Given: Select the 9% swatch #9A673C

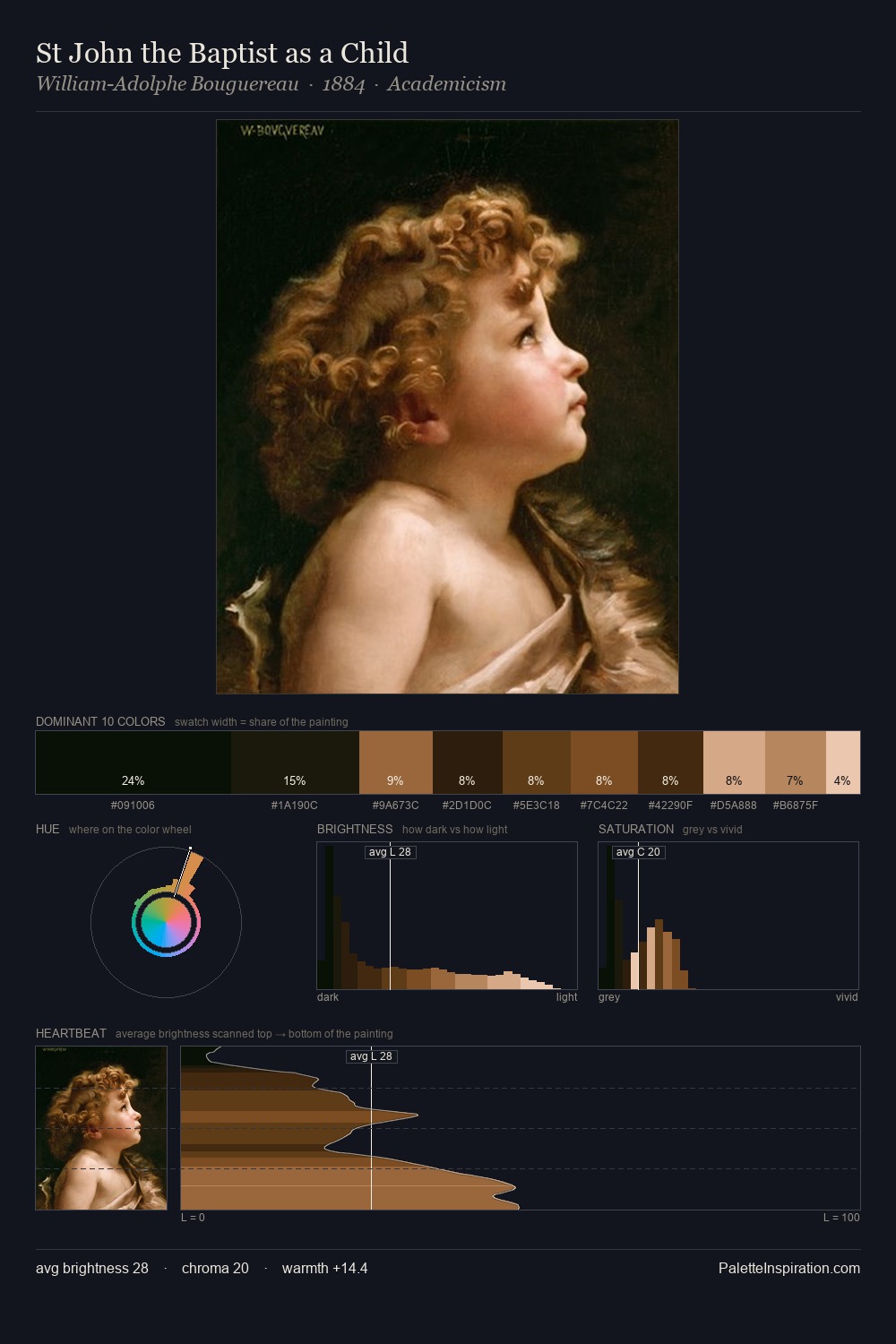Looking at the screenshot, I should pos(396,762).
